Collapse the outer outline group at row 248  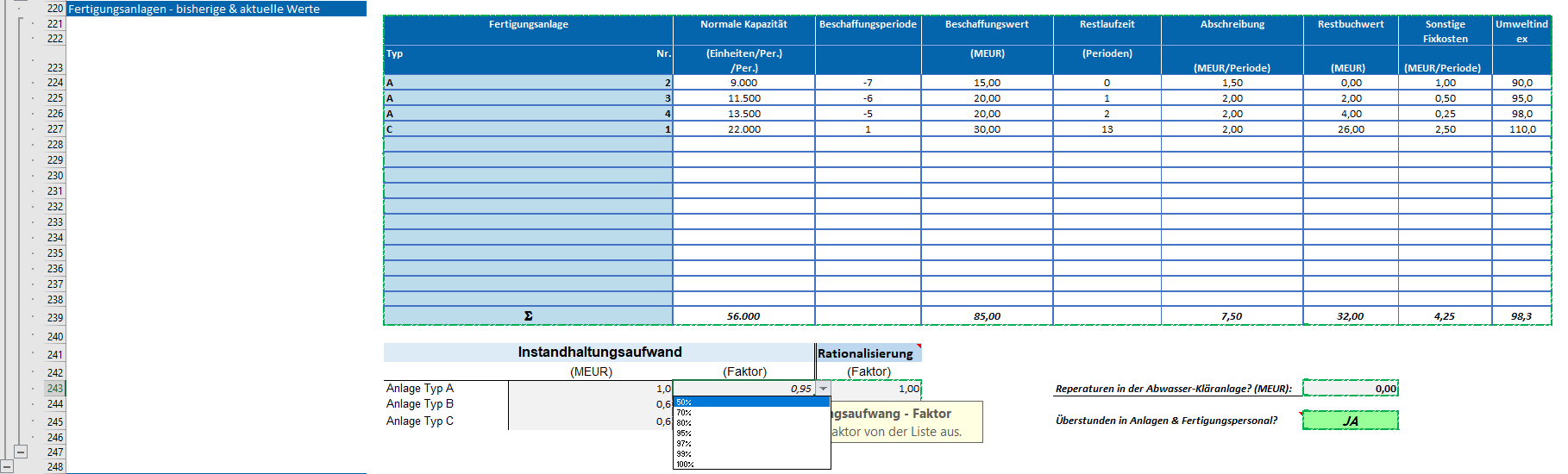point(7,466)
